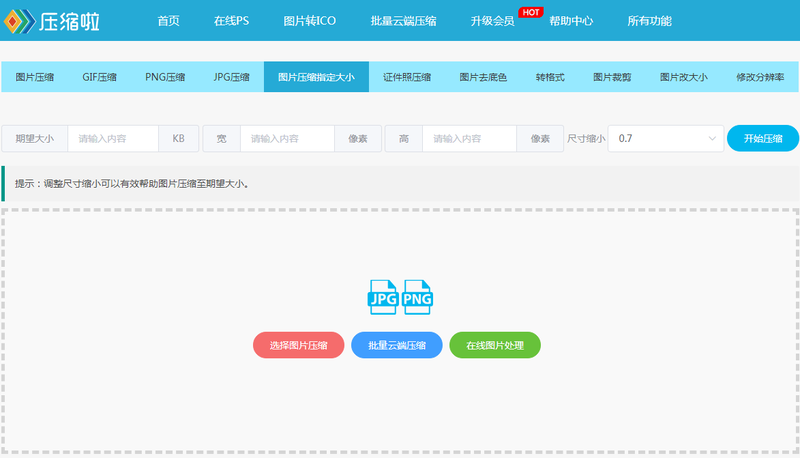Switch to the 图片去底色 tab

pos(483,77)
